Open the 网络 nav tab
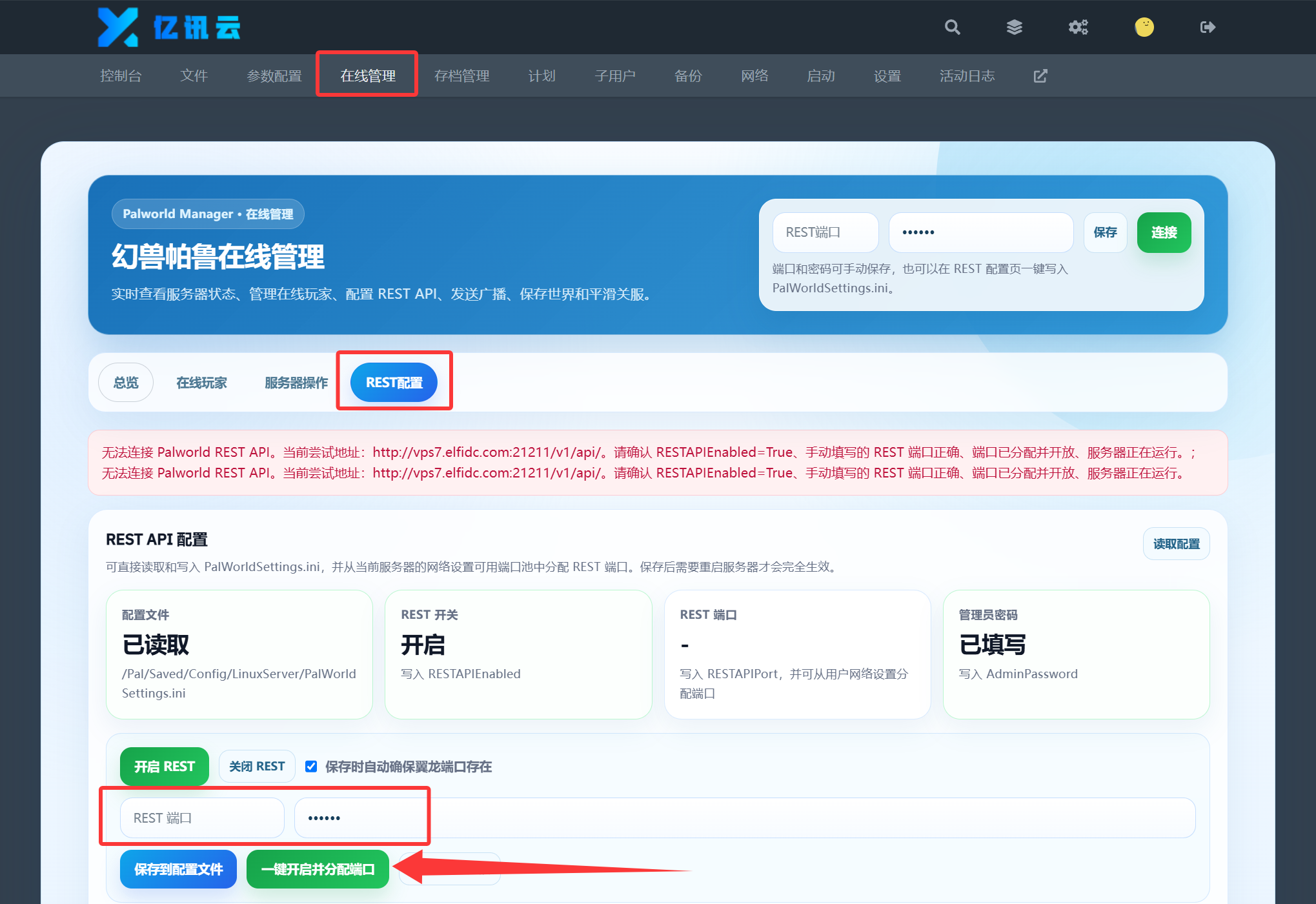 [754, 76]
